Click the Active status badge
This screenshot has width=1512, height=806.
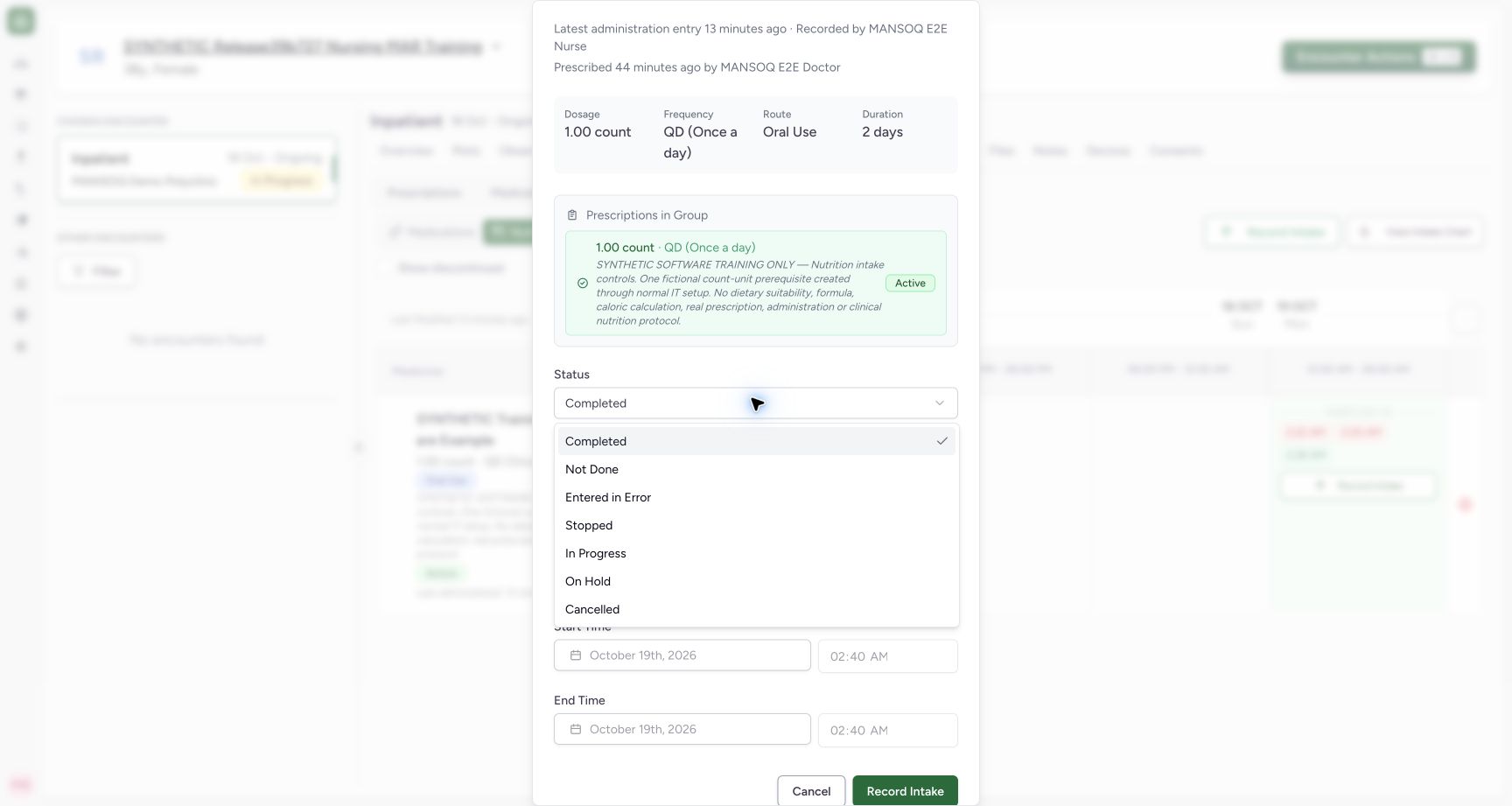910,283
